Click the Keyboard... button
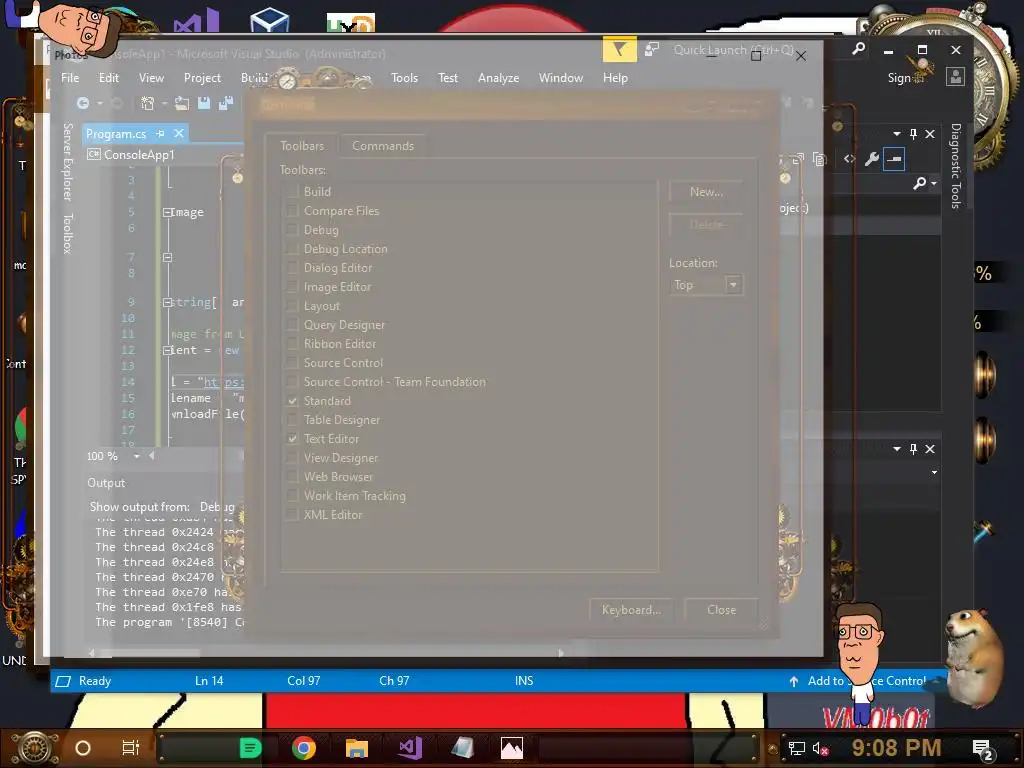1024x768 pixels. [x=631, y=610]
